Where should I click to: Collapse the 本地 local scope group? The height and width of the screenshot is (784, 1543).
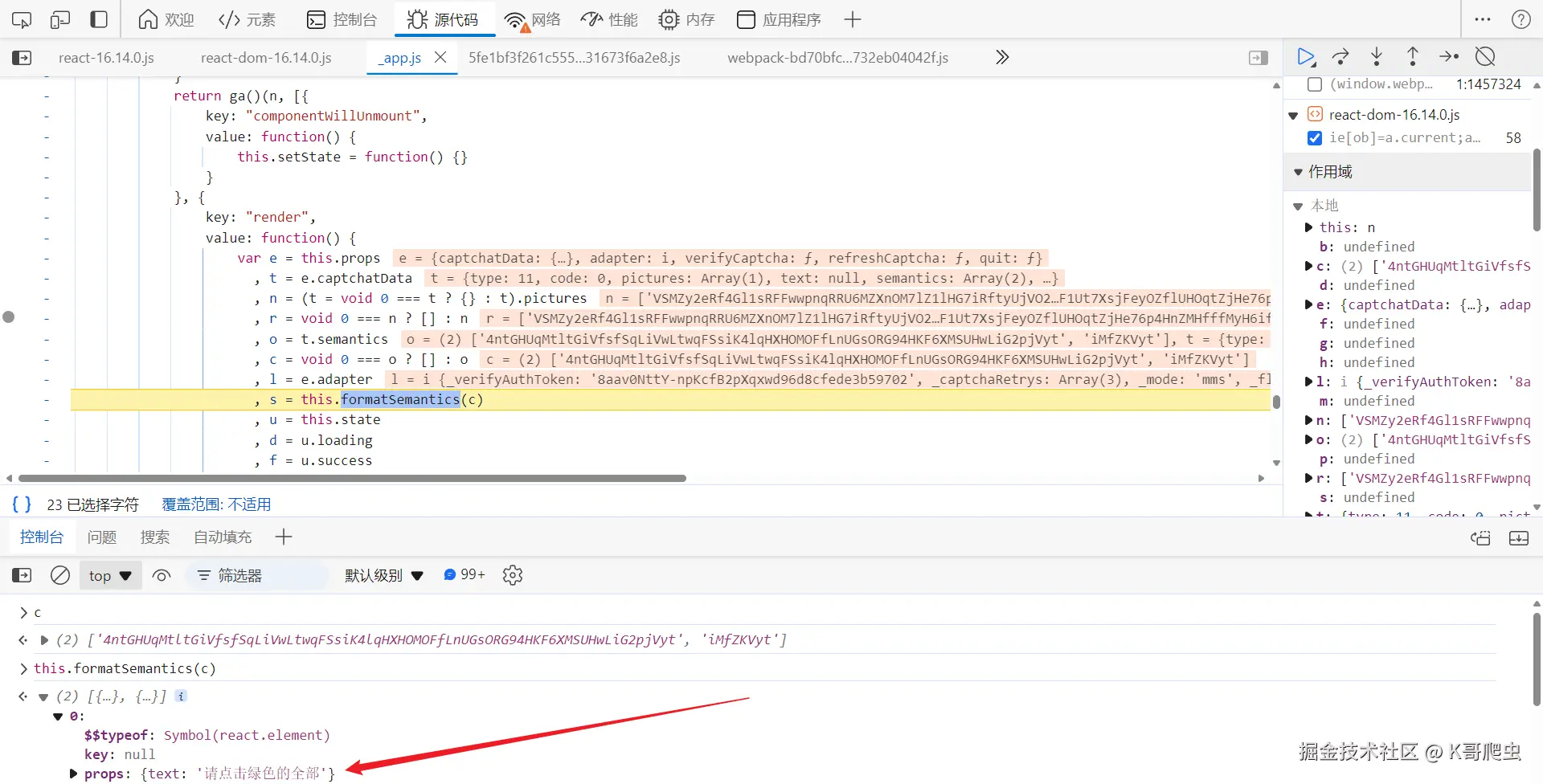(x=1298, y=206)
